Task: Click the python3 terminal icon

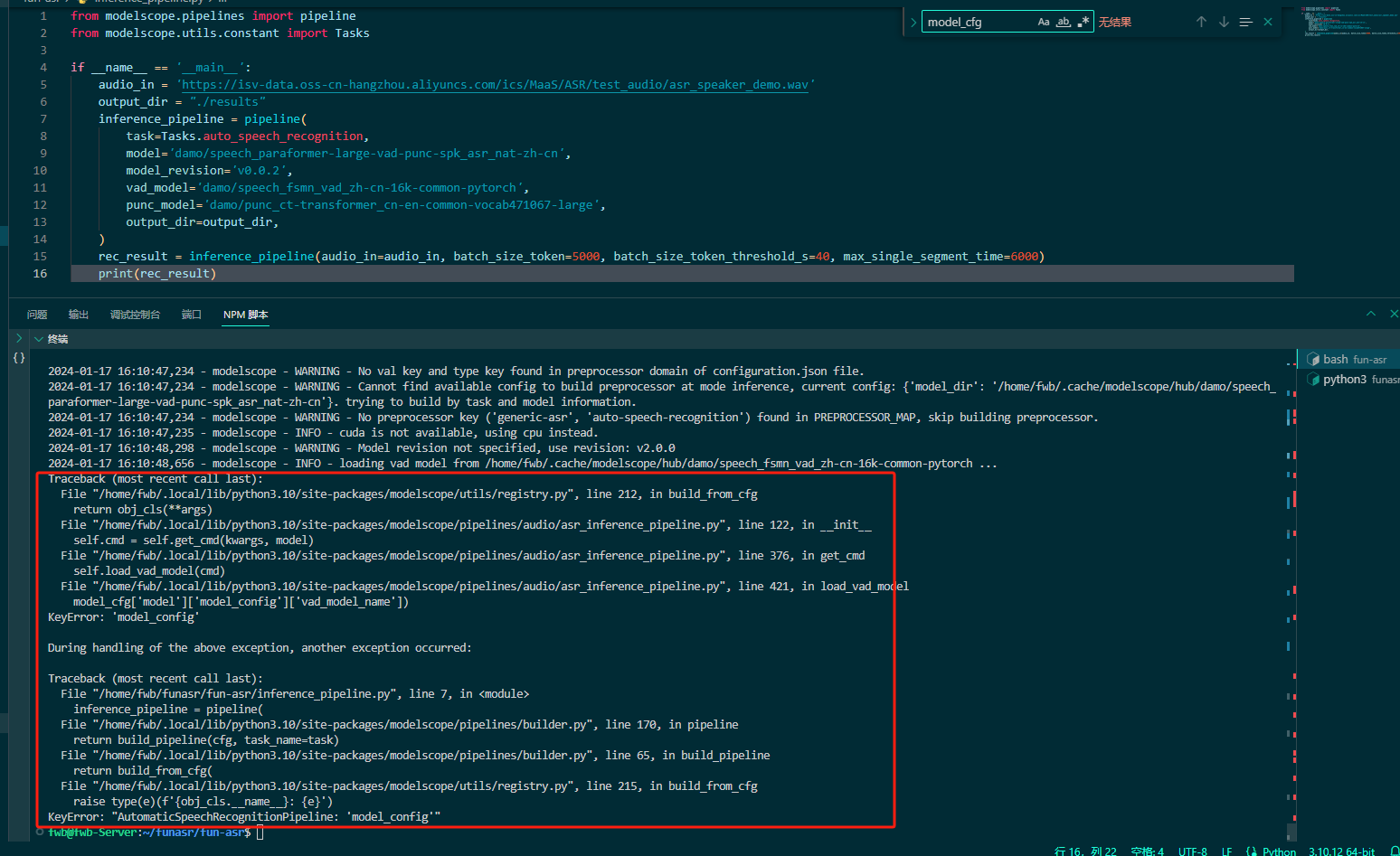Action: pos(1313,380)
